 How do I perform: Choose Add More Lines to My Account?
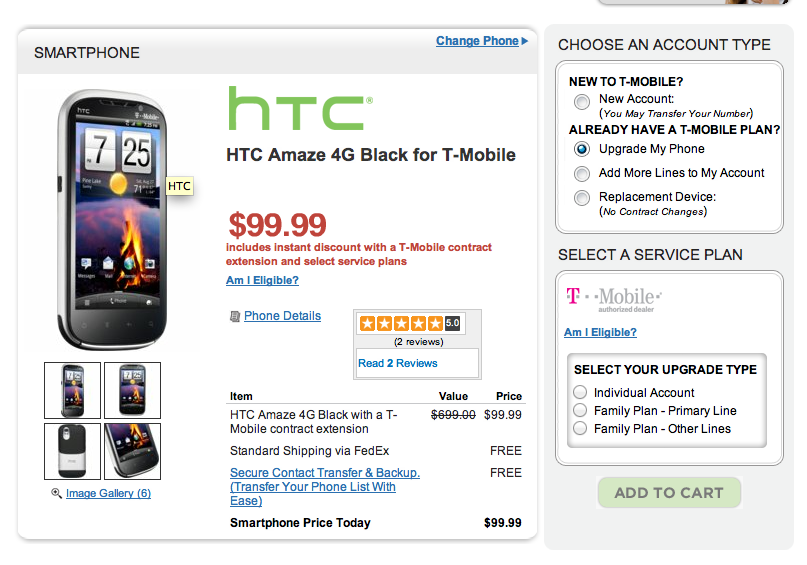click(x=582, y=174)
